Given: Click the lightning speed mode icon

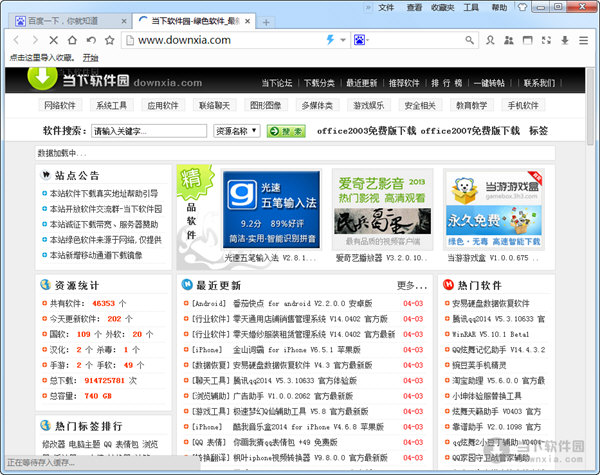Looking at the screenshot, I should [330, 39].
